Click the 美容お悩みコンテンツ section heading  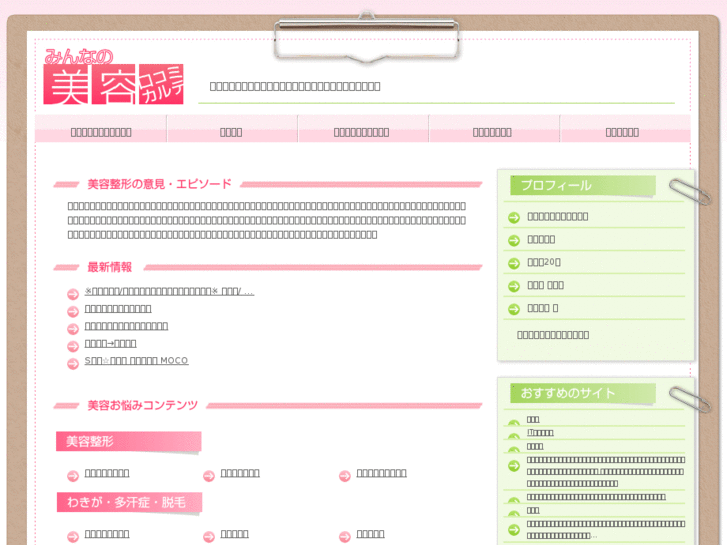pyautogui.click(x=142, y=405)
